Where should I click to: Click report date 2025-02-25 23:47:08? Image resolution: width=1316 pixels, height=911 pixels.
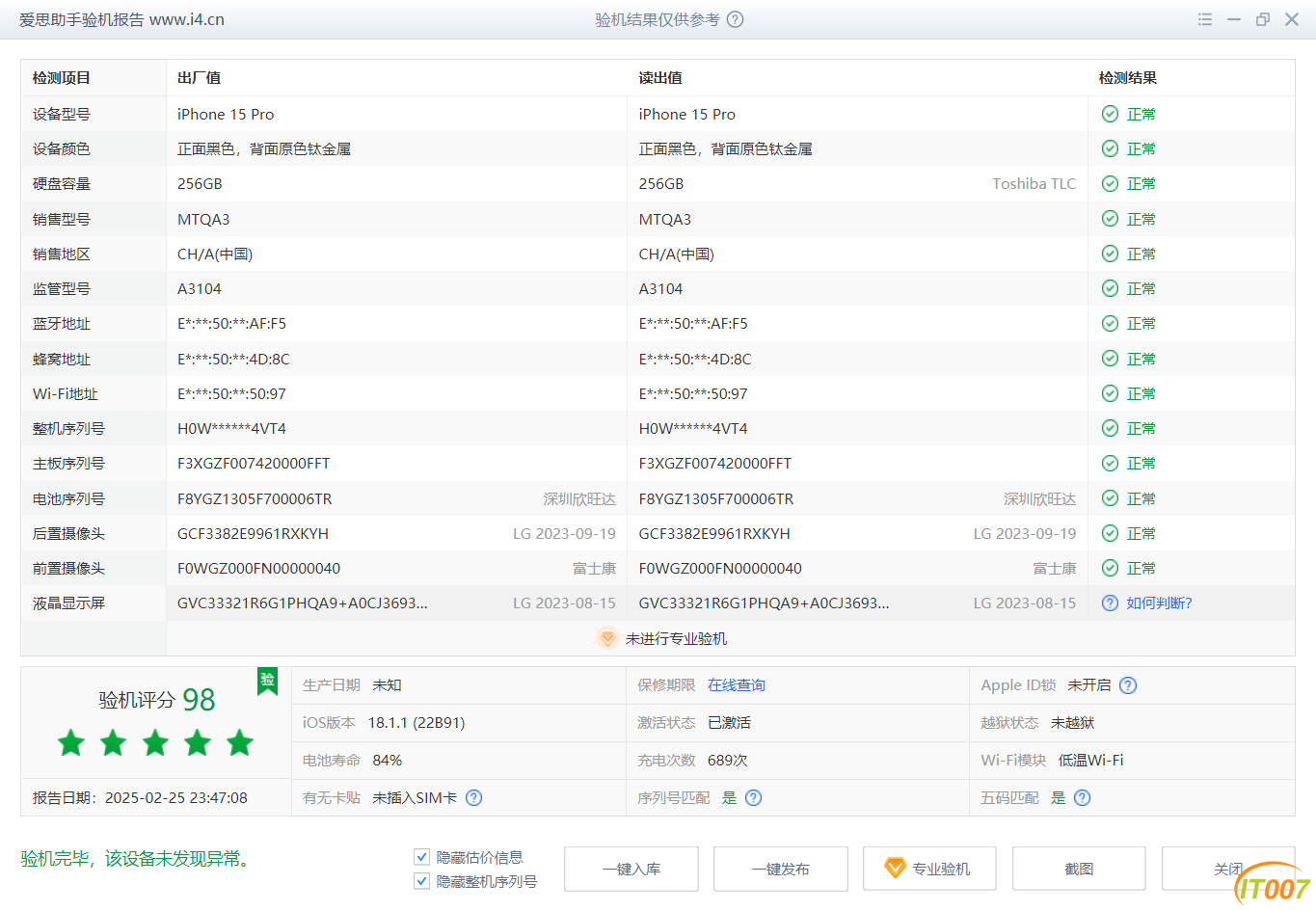(175, 797)
